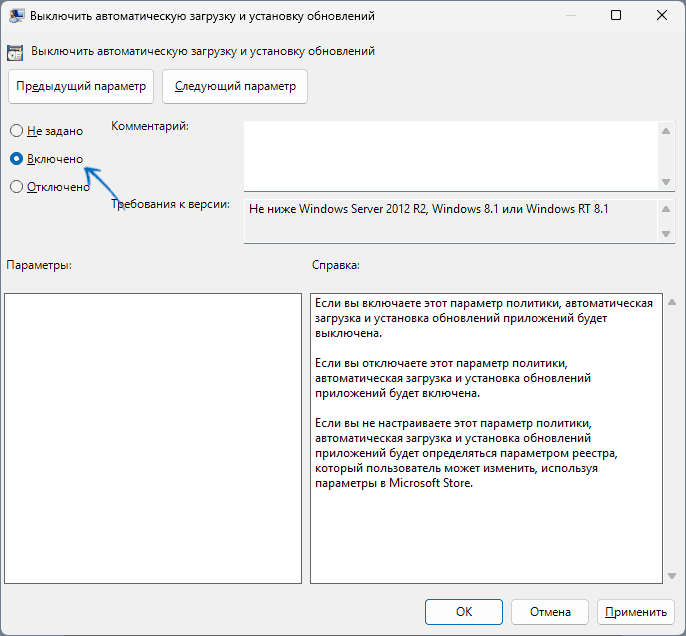
Task: Focus the Комментарий text field
Action: click(x=450, y=154)
